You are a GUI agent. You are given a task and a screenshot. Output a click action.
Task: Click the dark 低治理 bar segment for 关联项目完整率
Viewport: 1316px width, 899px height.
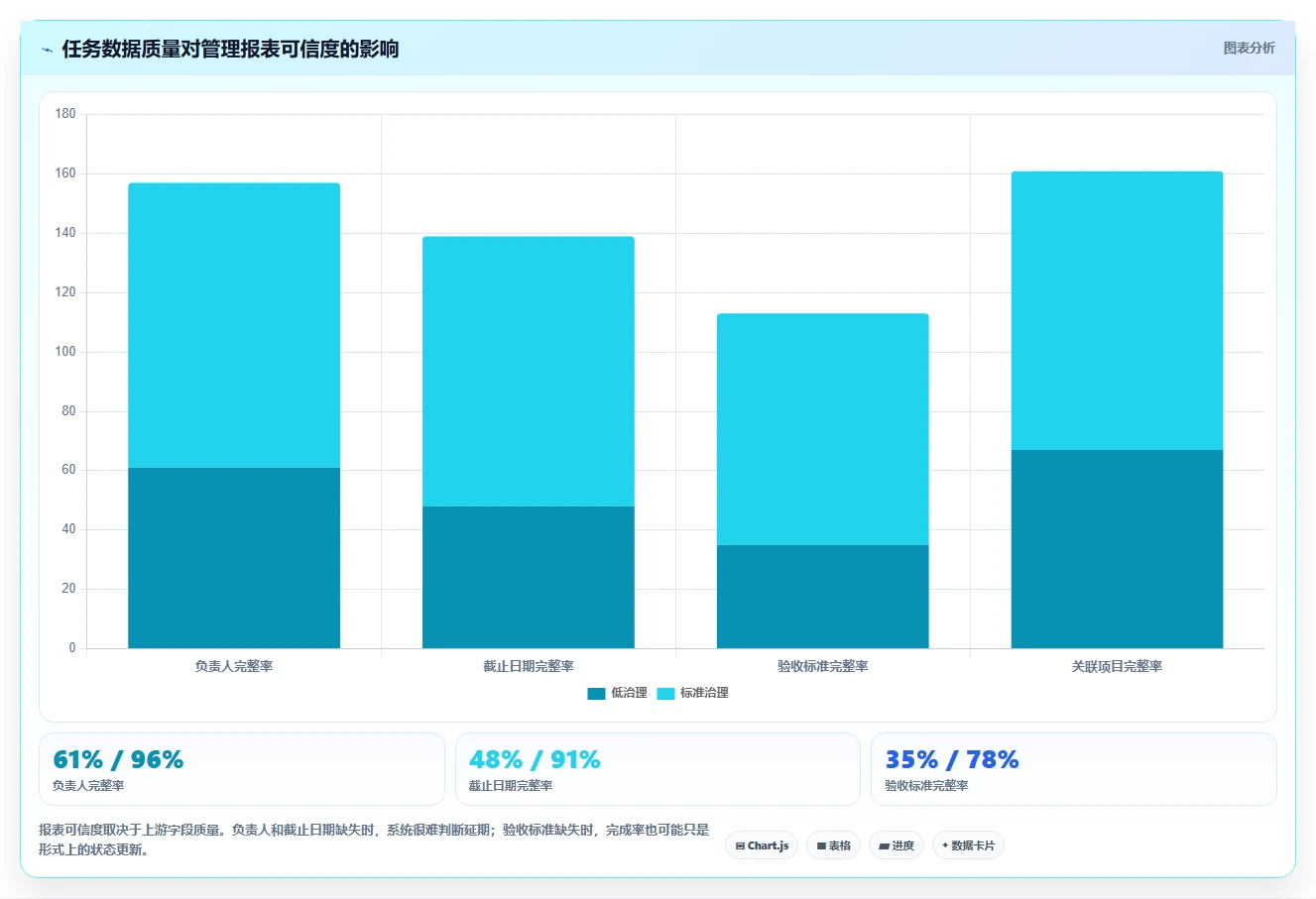tap(1118, 549)
